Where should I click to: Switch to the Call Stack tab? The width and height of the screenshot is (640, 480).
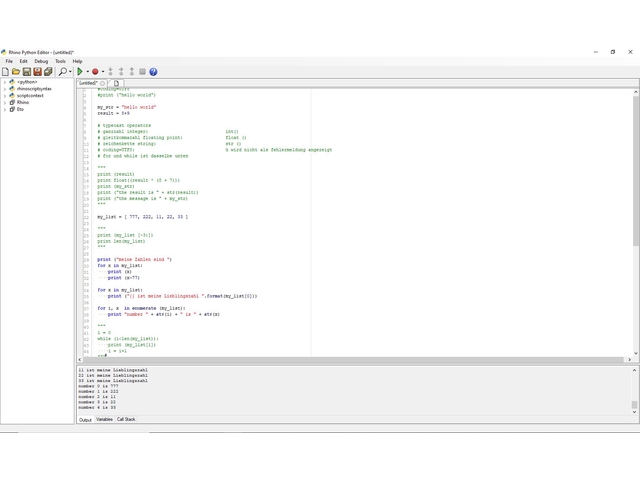coord(126,420)
